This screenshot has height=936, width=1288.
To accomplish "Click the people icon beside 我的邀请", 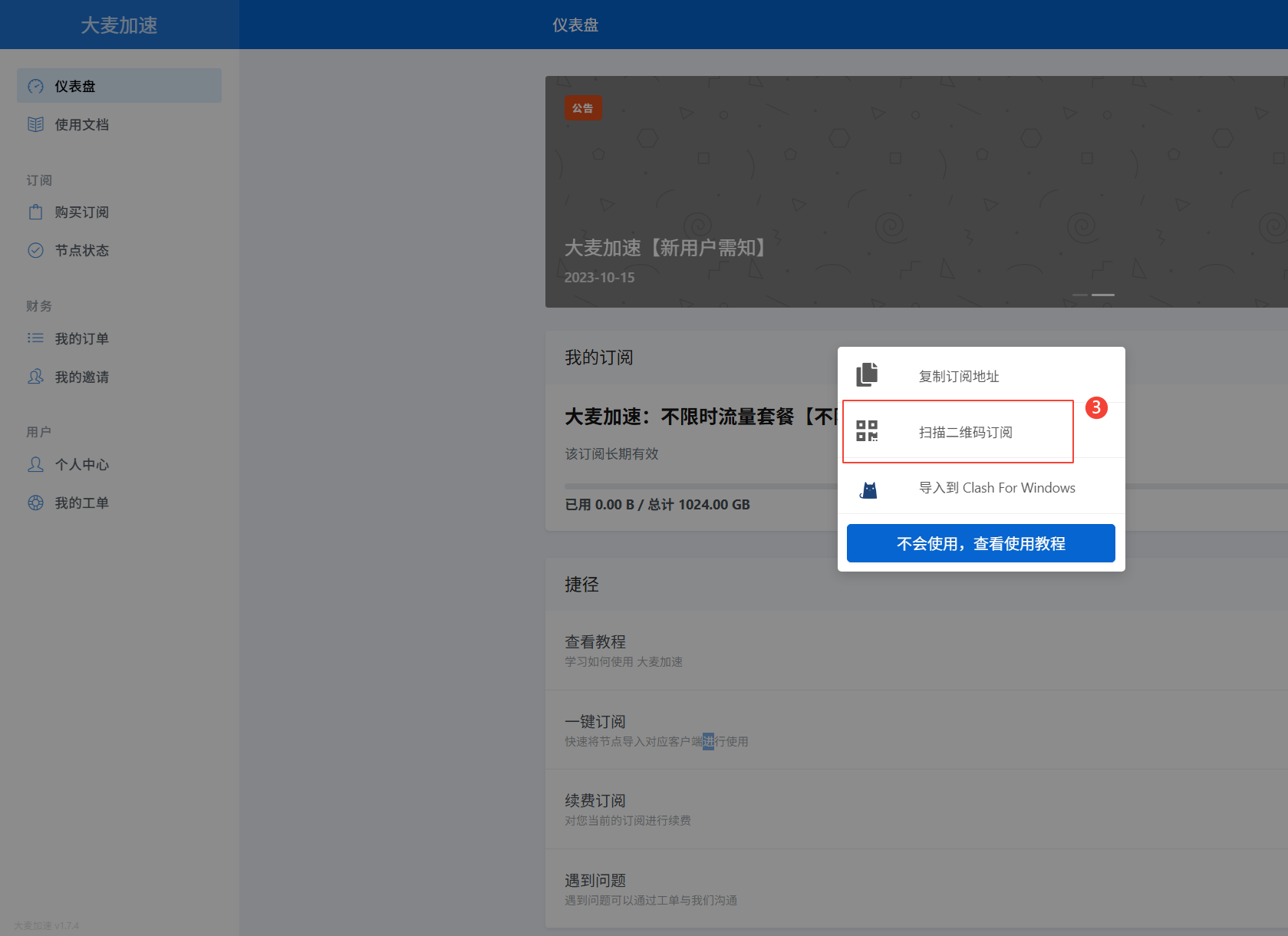I will (35, 377).
